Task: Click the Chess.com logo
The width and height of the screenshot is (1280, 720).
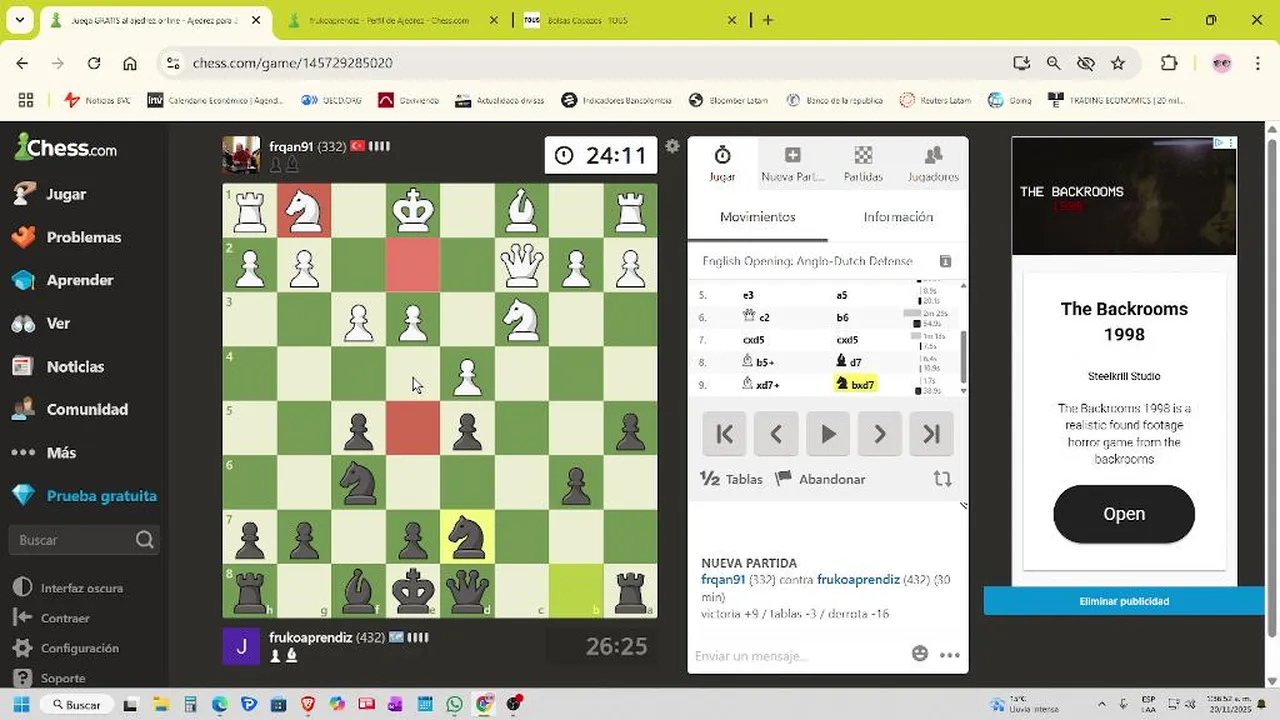Action: [66, 148]
